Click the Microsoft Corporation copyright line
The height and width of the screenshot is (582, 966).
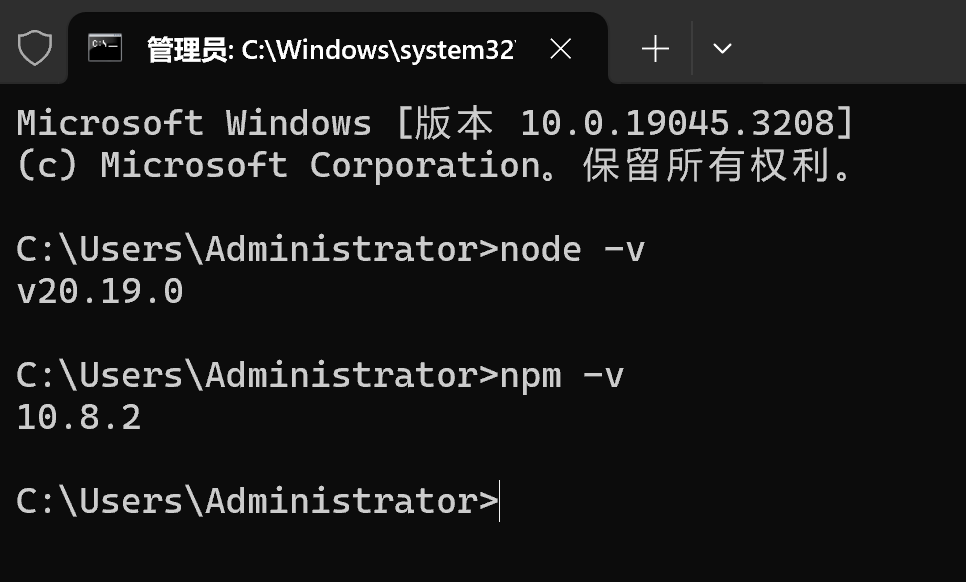click(x=434, y=165)
